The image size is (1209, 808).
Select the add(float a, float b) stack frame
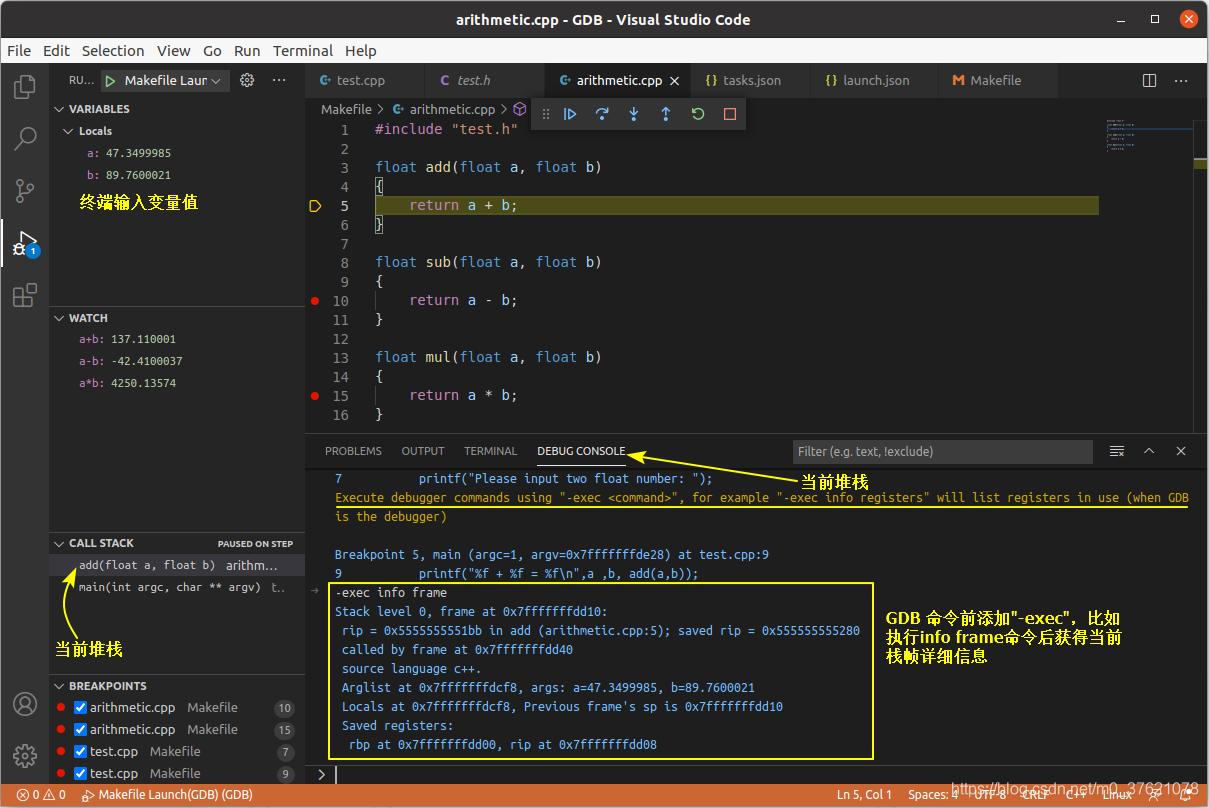(177, 565)
